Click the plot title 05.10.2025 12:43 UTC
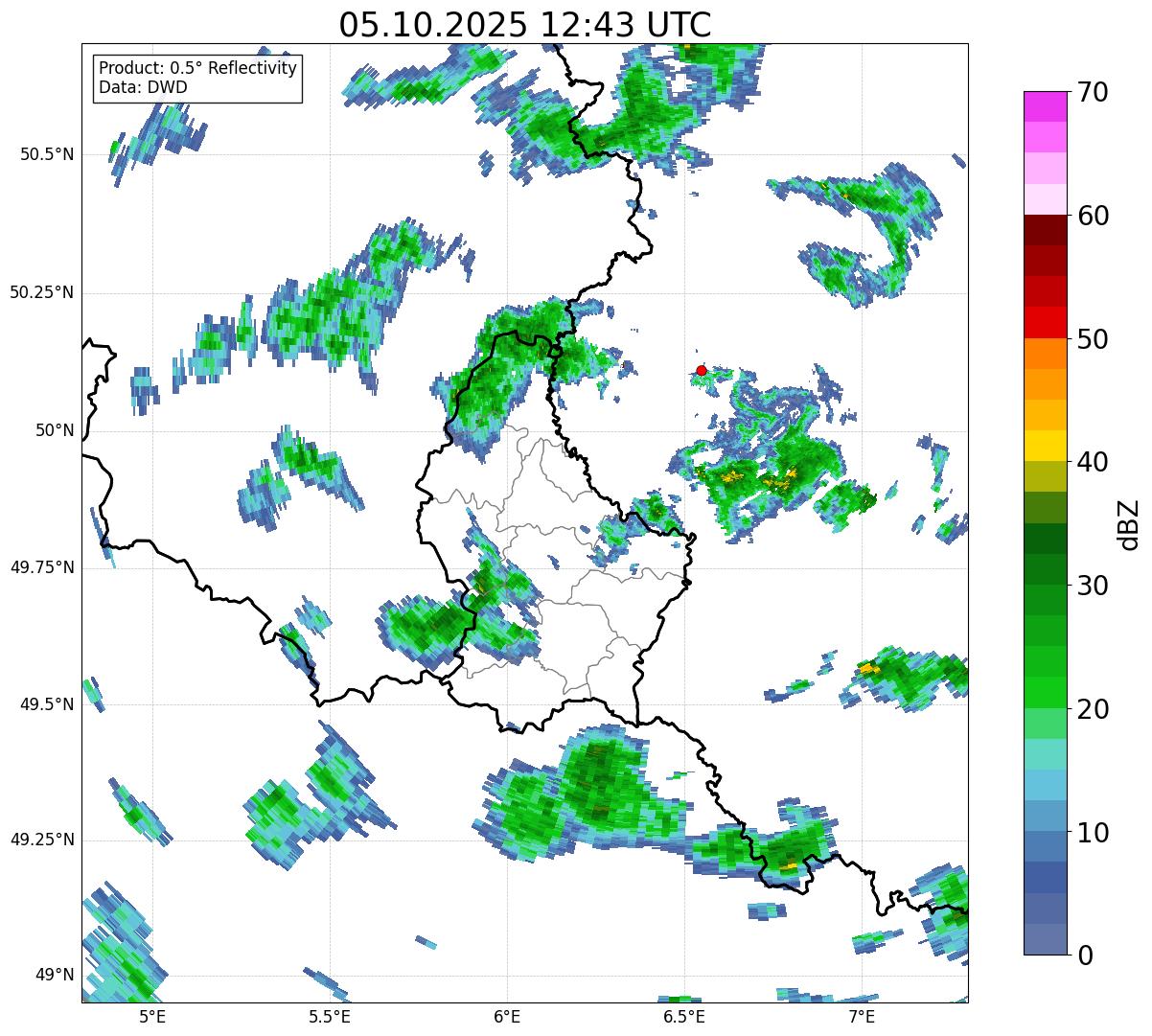The image size is (1152, 1036). 525,25
